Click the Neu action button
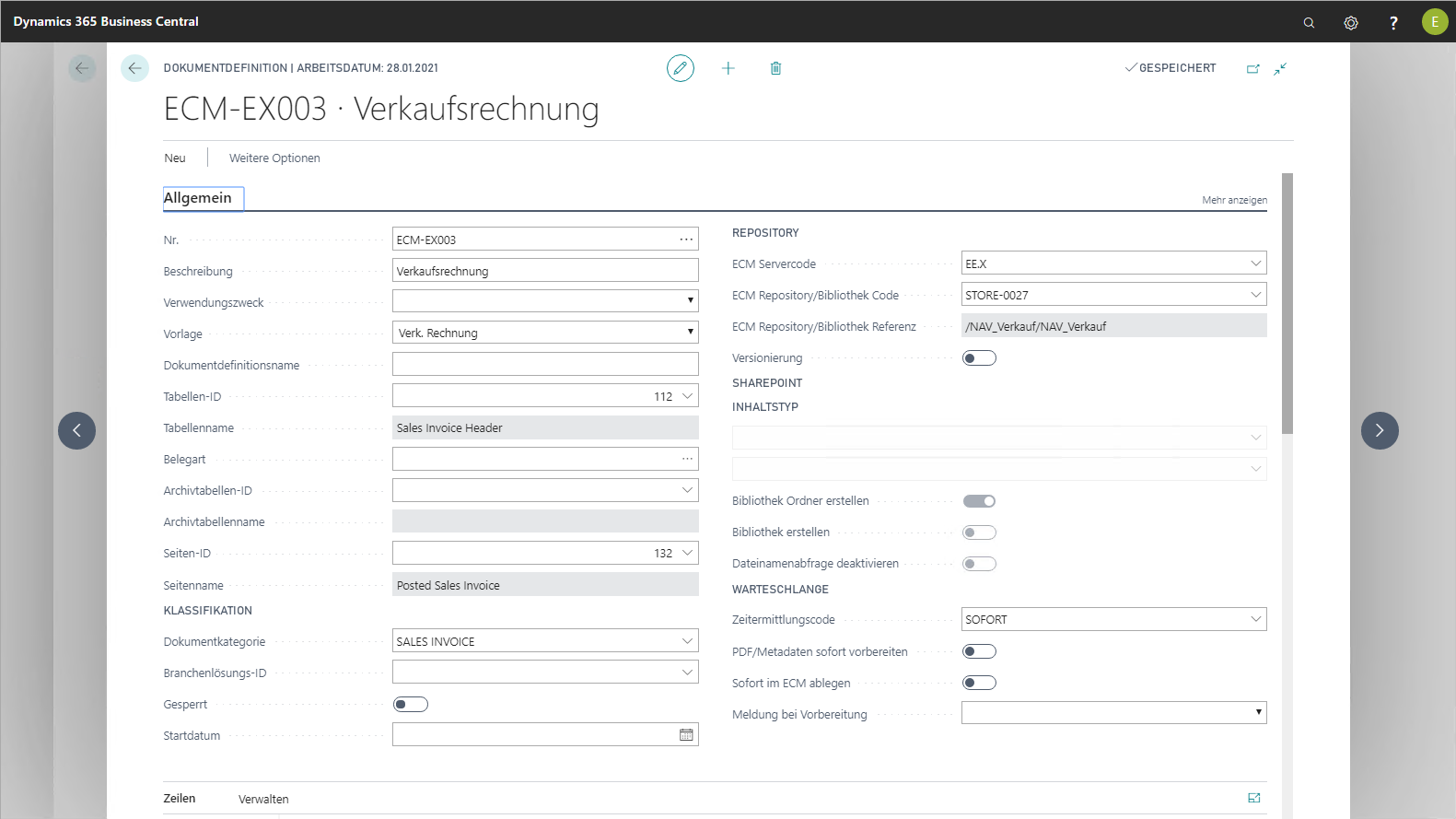 [175, 158]
